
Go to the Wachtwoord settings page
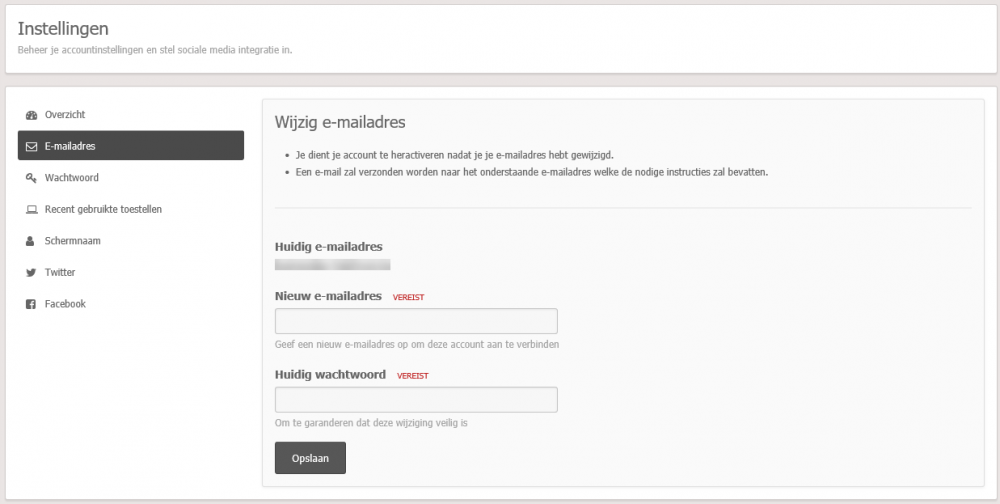coord(72,178)
